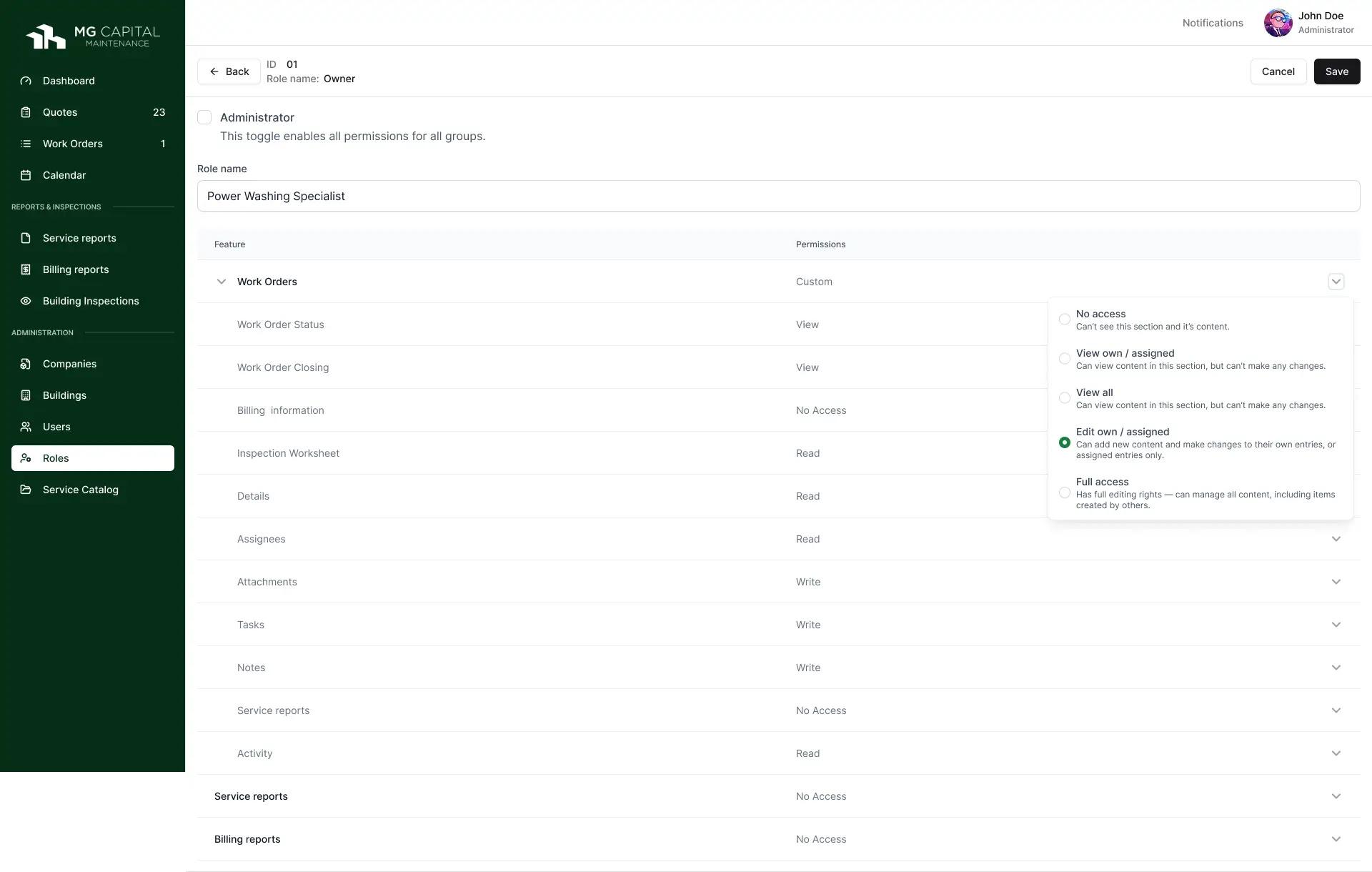Click John Doe's profile avatar
Screen dimensions: 1372x872
1278,23
